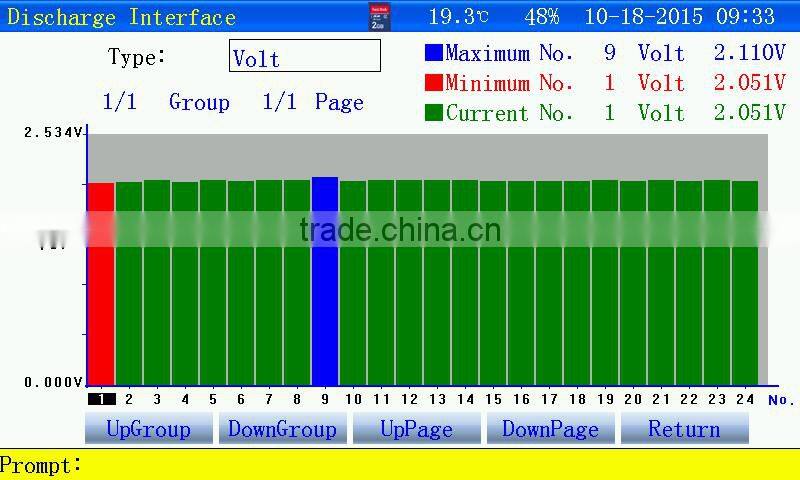Click the highlighted cell number 1 label
Image resolution: width=800 pixels, height=480 pixels.
[x=102, y=399]
